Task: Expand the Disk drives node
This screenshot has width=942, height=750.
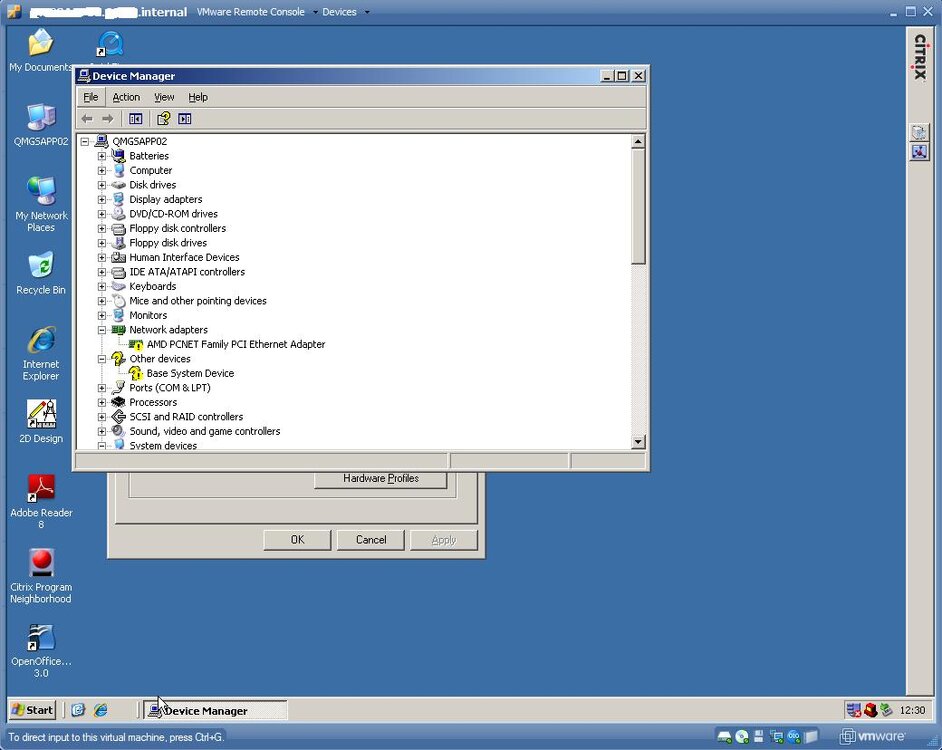Action: [x=102, y=185]
